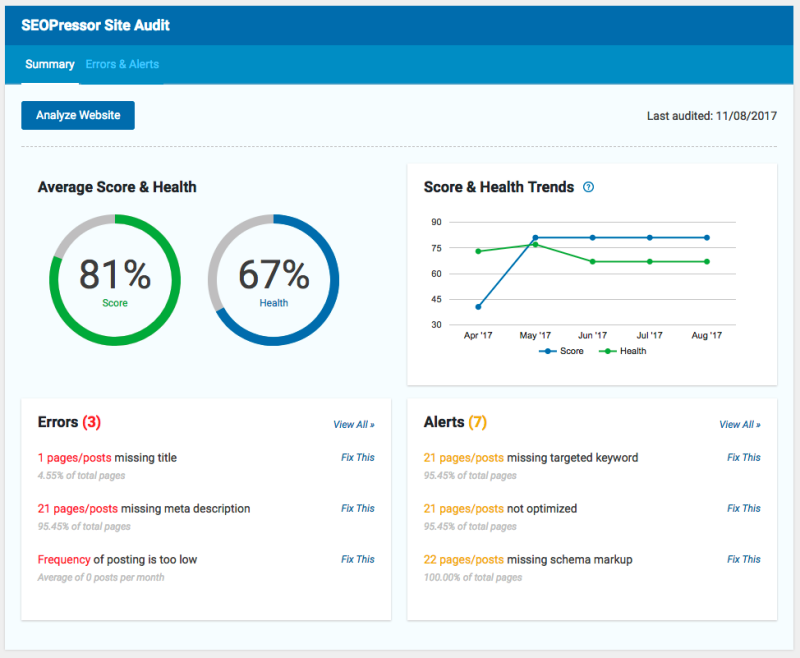This screenshot has height=658, width=800.
Task: Click the help icon beside Score & Health Trends
Action: [588, 187]
